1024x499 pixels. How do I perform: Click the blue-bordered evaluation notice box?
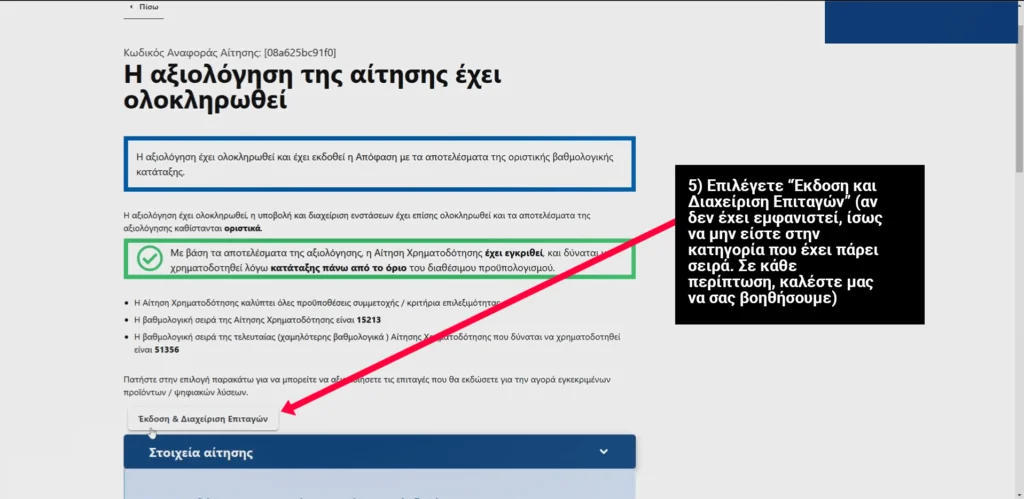(x=379, y=164)
